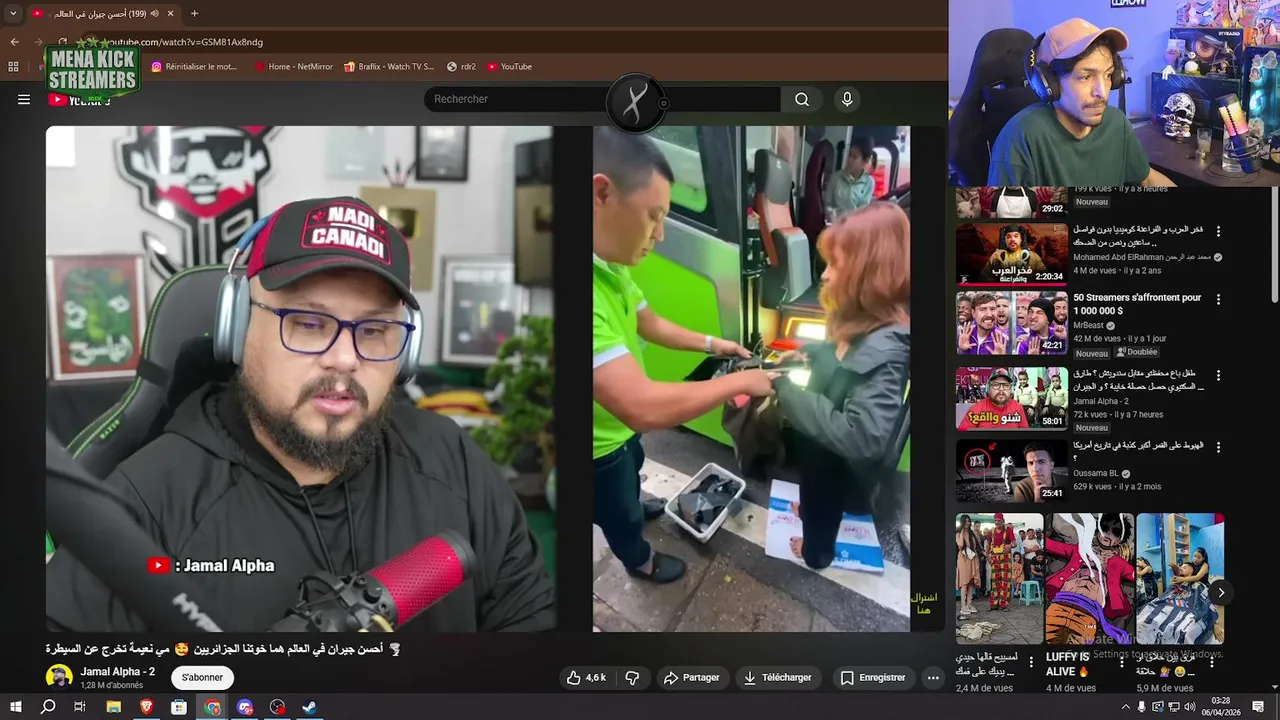Click the 50 Streamers s'affrontent title
The height and width of the screenshot is (720, 1280).
pyautogui.click(x=1137, y=304)
